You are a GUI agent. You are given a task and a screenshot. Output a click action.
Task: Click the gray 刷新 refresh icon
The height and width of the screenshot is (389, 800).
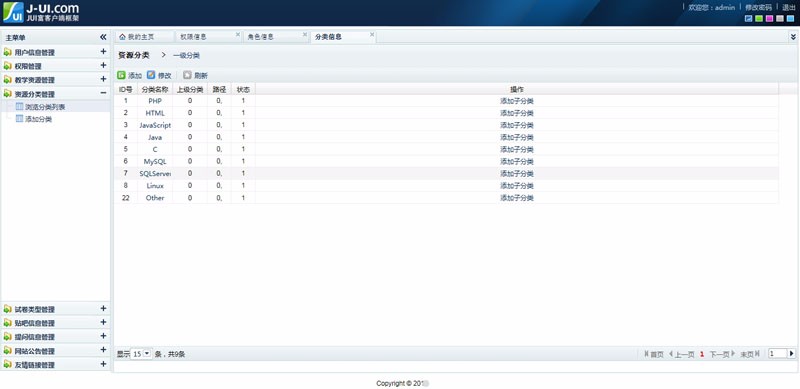point(187,75)
